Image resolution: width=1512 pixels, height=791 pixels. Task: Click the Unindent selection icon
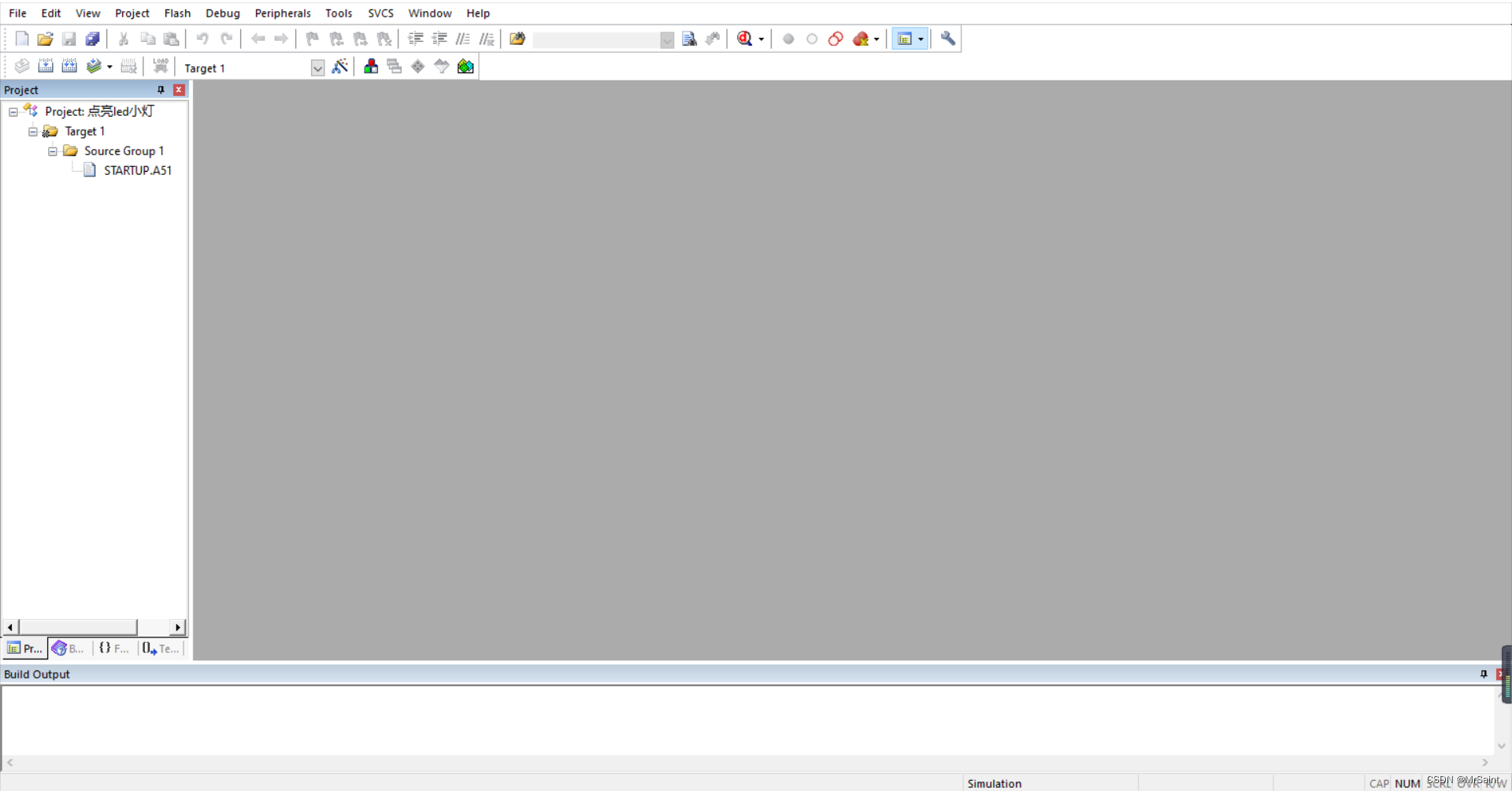(x=439, y=39)
